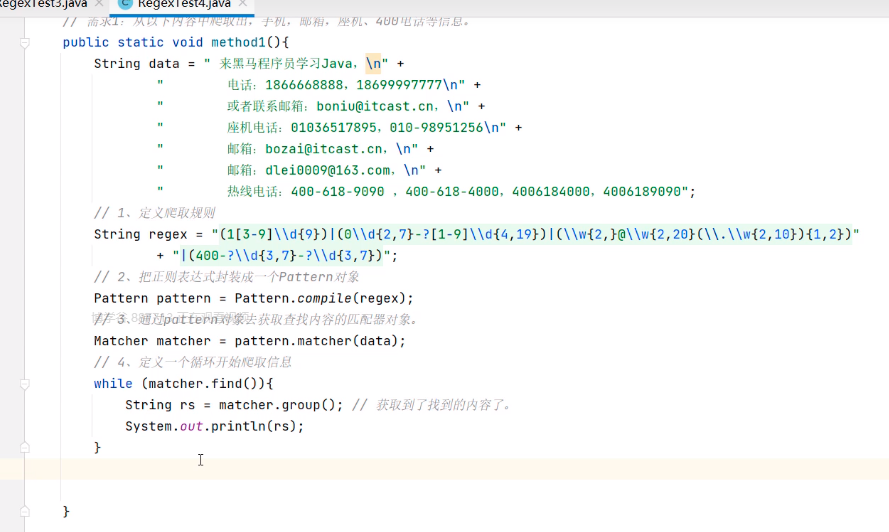This screenshot has width=889, height=532.
Task: Click the fold end marker at method1's closing brace
Action: [25, 512]
